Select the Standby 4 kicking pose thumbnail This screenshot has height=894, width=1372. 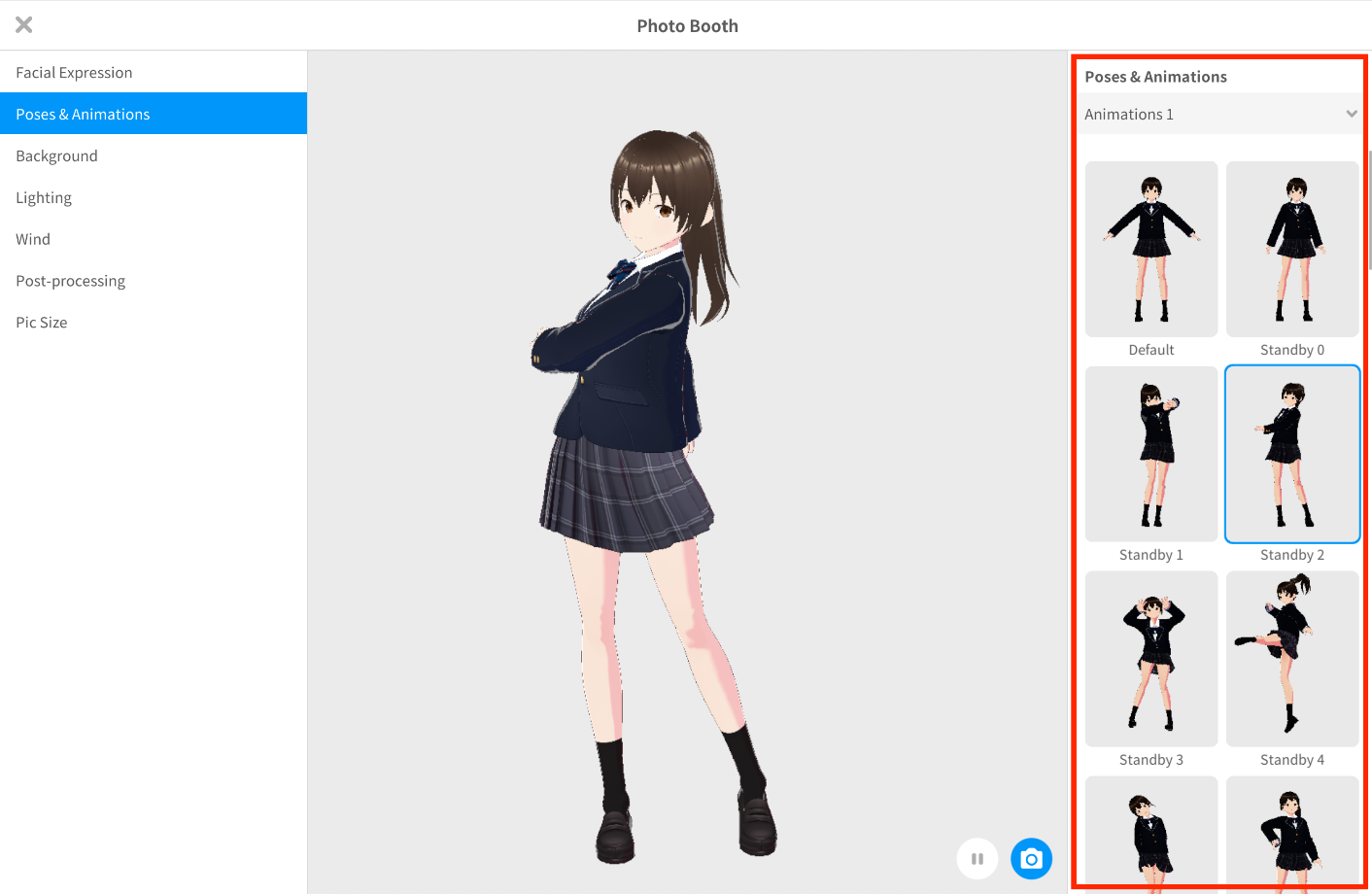[1292, 659]
